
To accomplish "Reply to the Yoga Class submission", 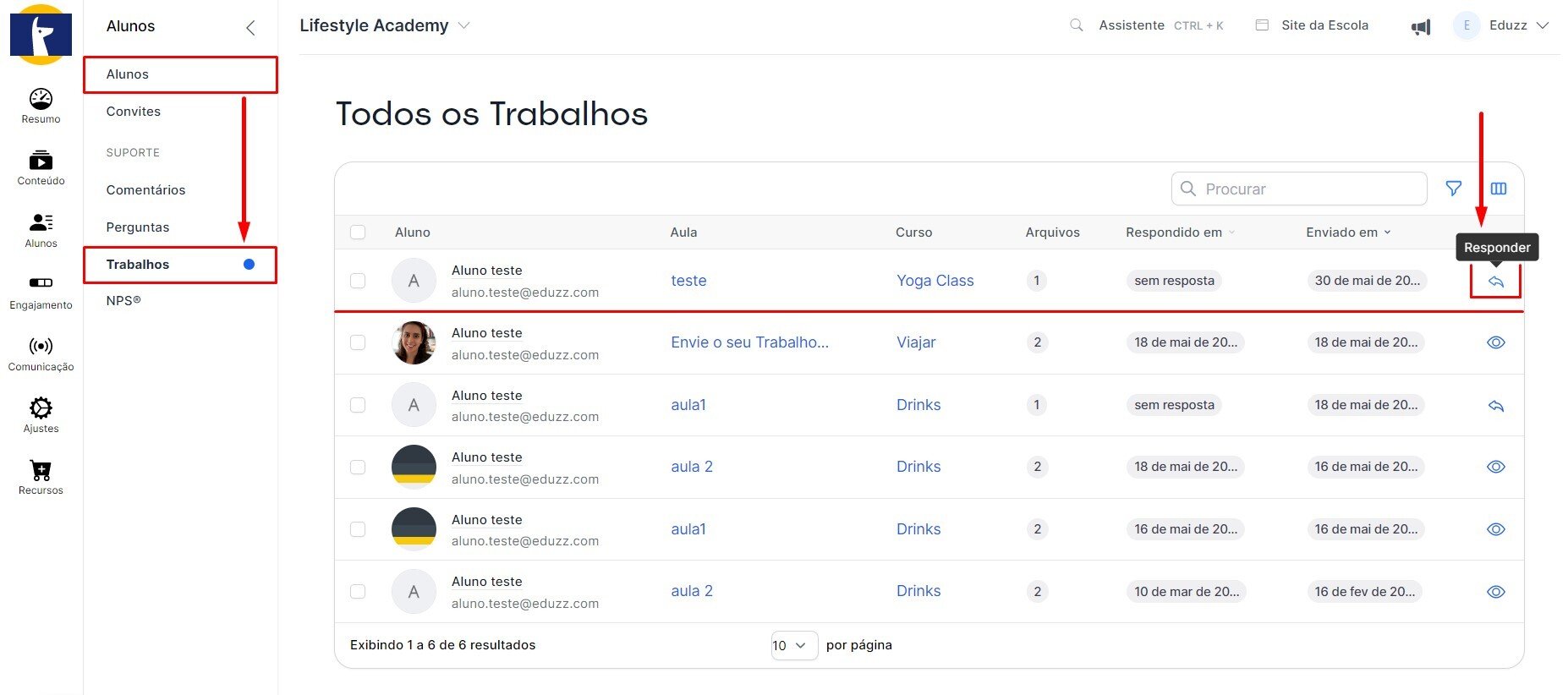I will pyautogui.click(x=1495, y=282).
